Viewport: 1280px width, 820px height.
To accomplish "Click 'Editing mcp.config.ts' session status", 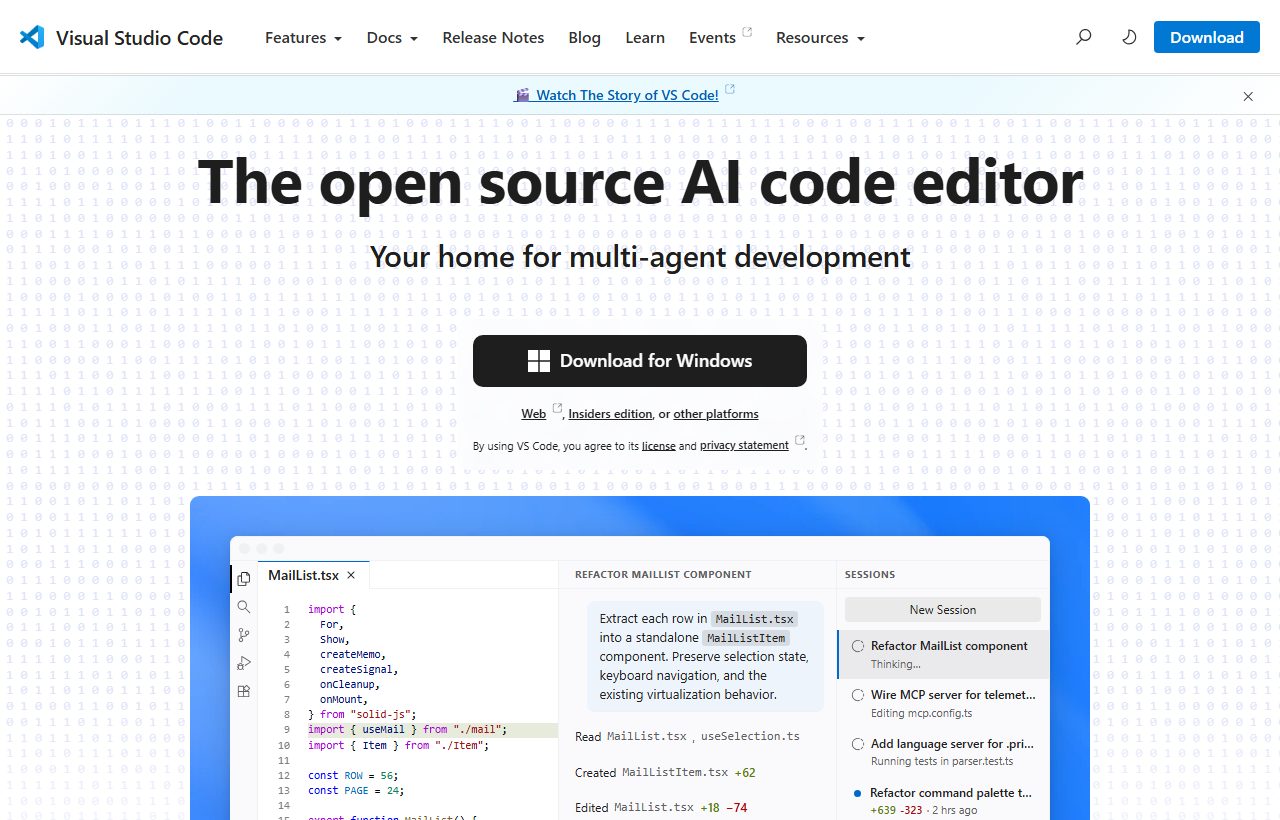I will click(x=921, y=713).
